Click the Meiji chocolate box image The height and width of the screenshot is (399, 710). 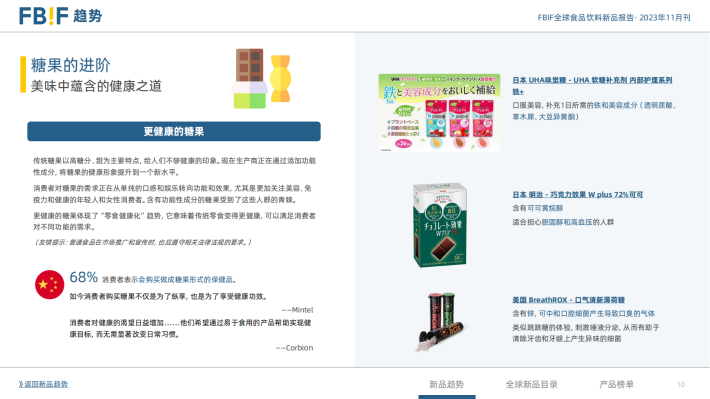point(440,225)
